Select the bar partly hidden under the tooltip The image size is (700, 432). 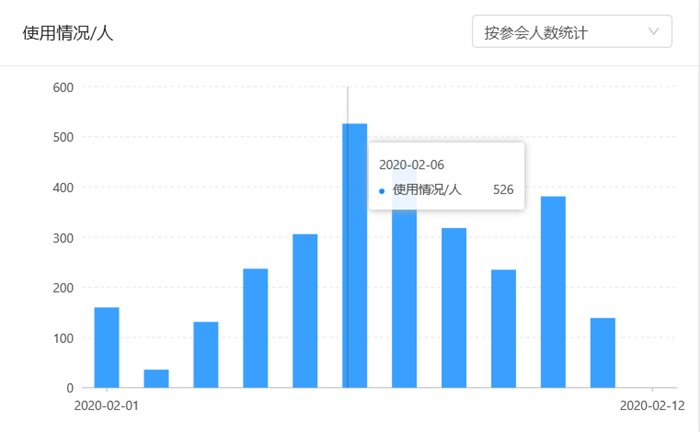[404, 300]
